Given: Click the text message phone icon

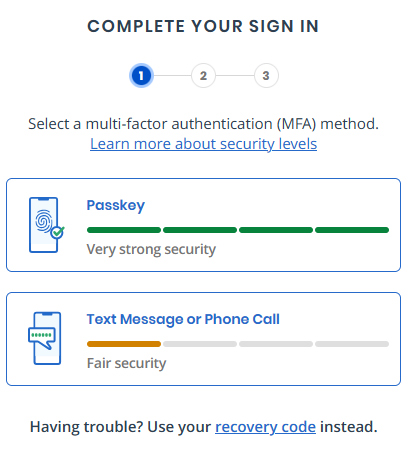Looking at the screenshot, I should coord(45,338).
